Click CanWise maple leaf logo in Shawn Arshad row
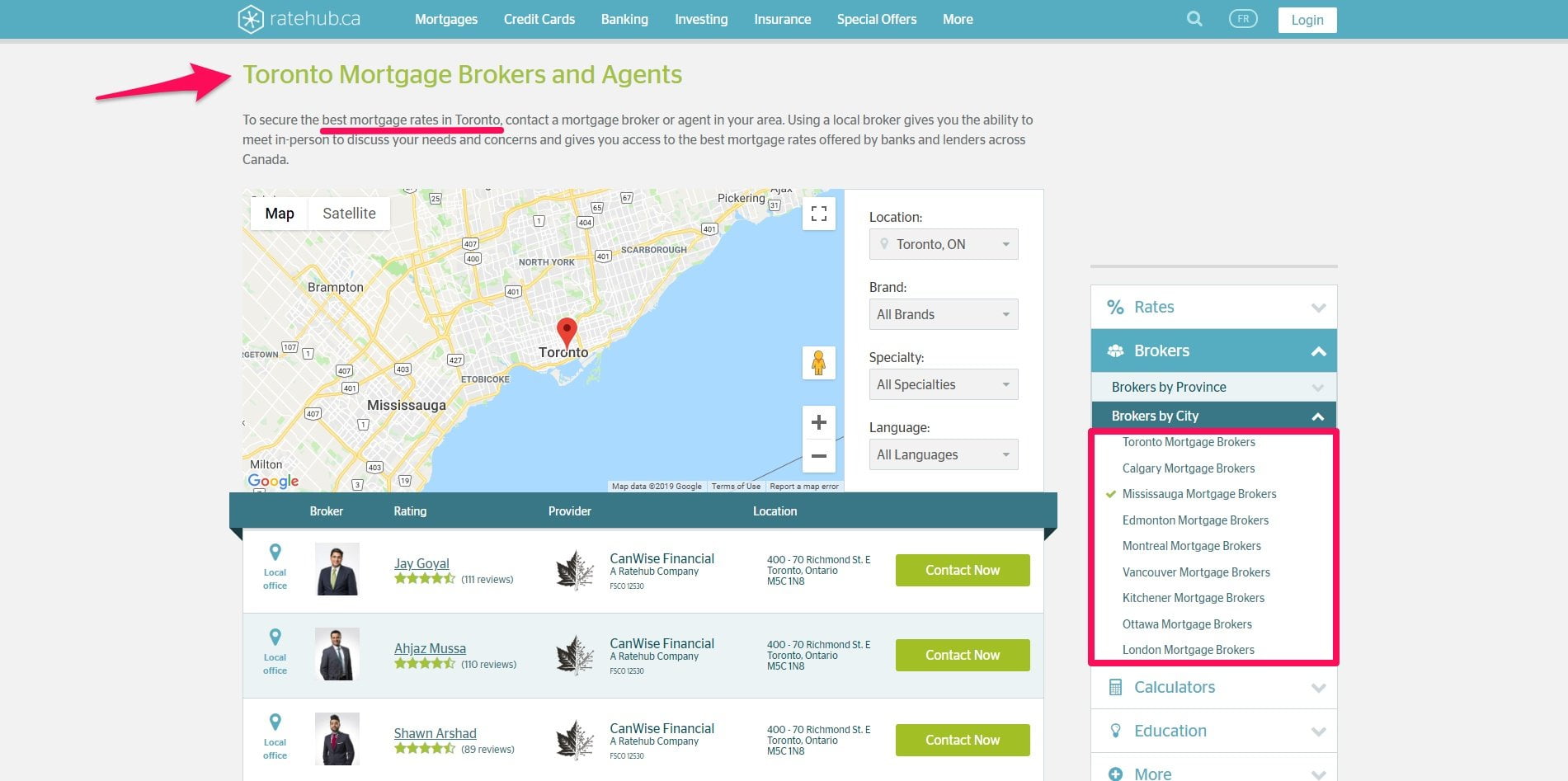 (575, 741)
